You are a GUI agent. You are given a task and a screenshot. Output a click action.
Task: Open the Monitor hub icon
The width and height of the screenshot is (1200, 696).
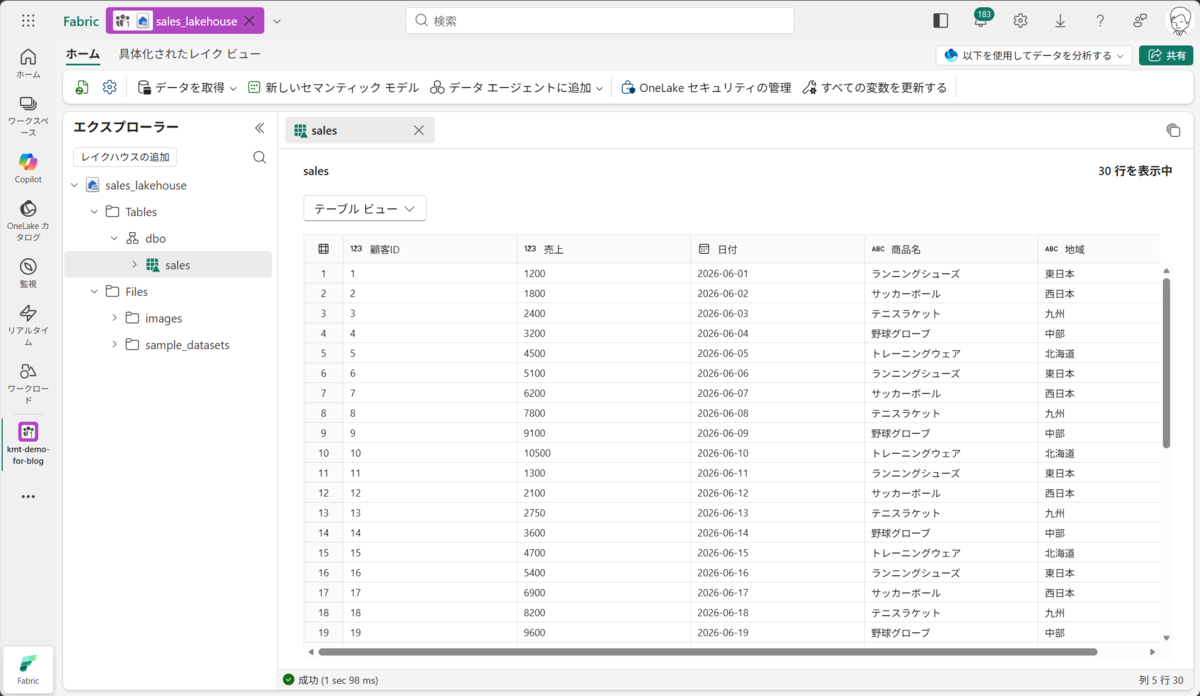[x=28, y=273]
